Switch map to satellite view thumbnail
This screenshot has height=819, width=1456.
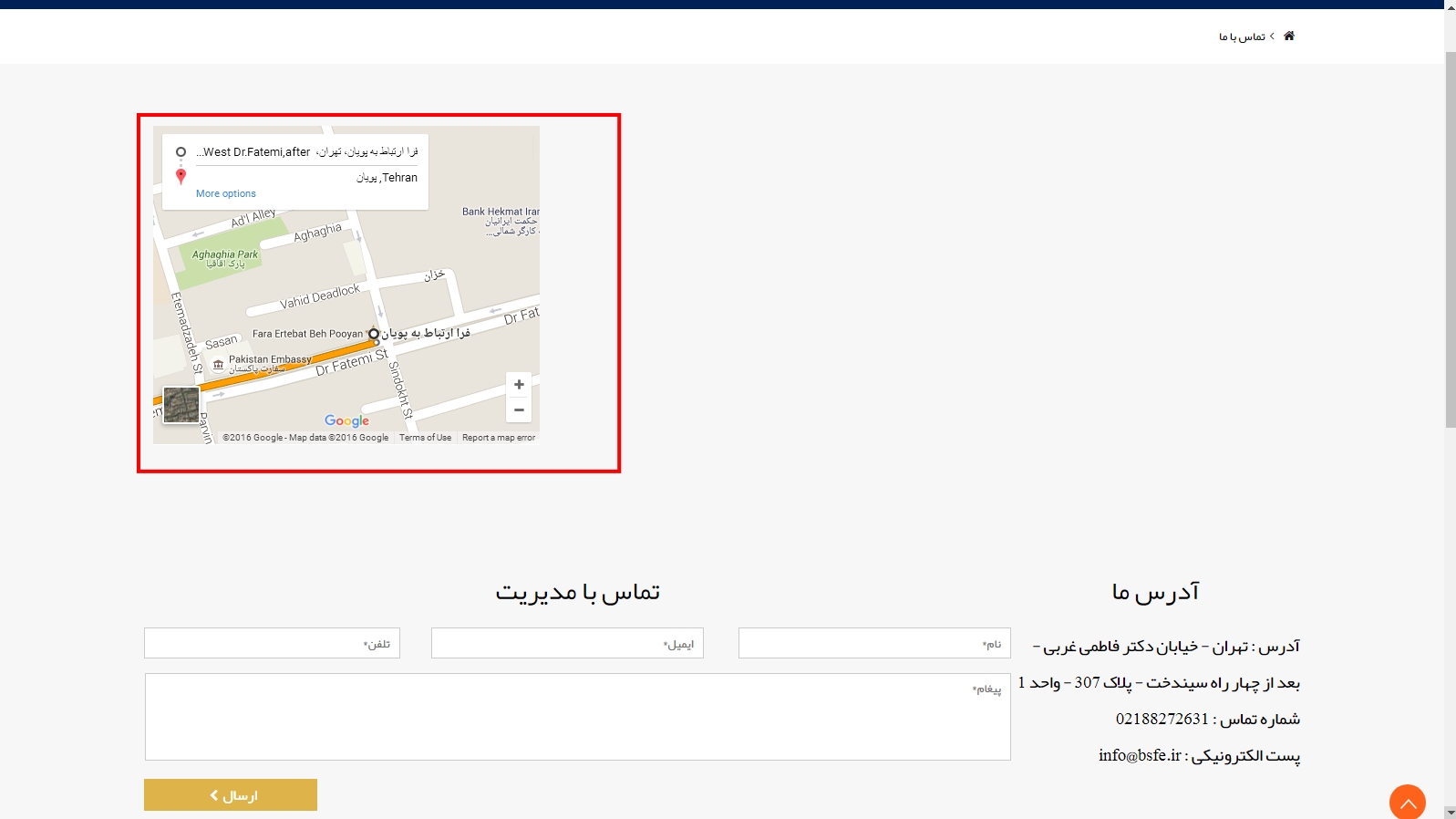coord(181,405)
